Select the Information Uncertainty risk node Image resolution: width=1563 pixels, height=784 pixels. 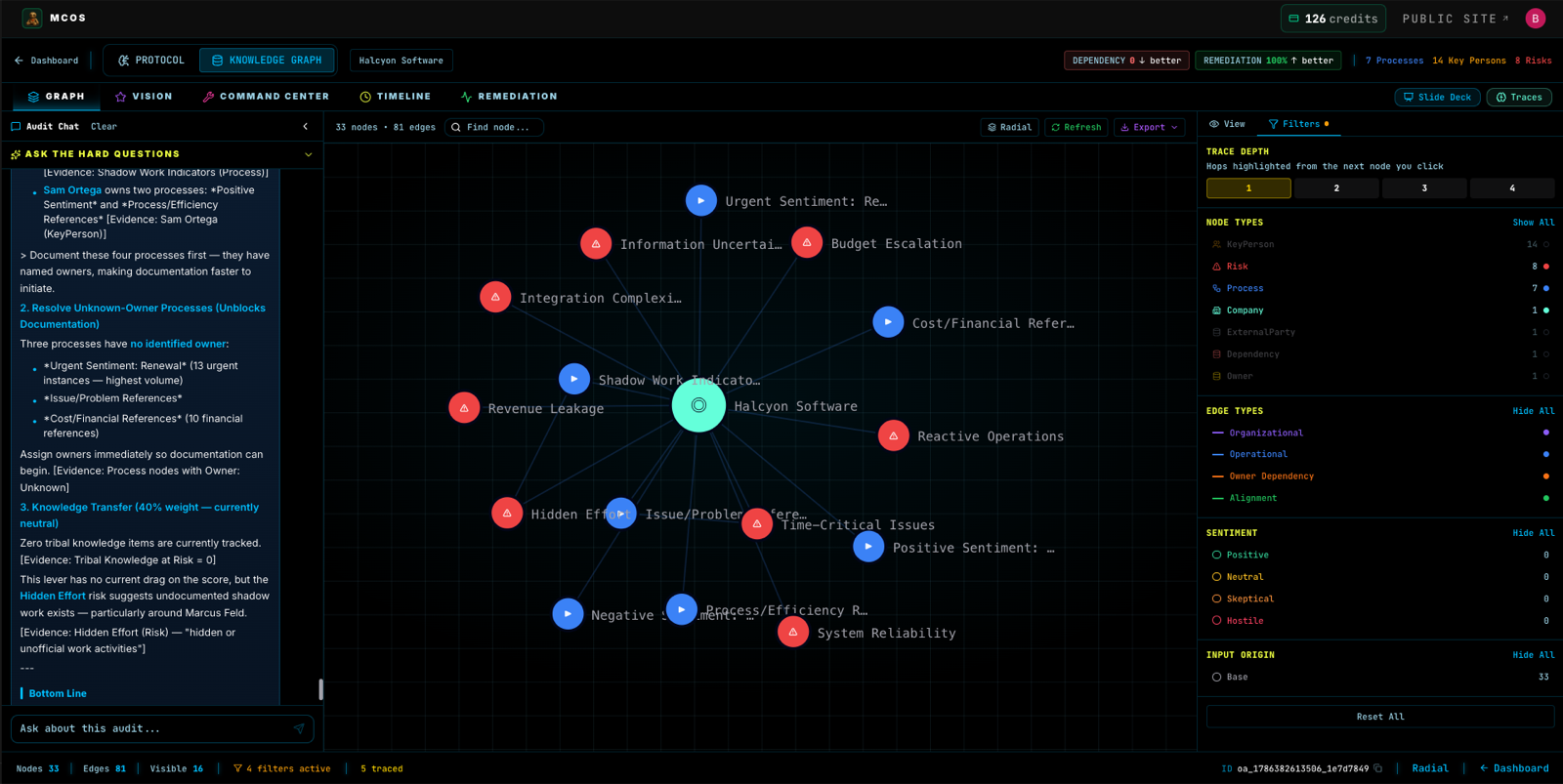point(596,243)
